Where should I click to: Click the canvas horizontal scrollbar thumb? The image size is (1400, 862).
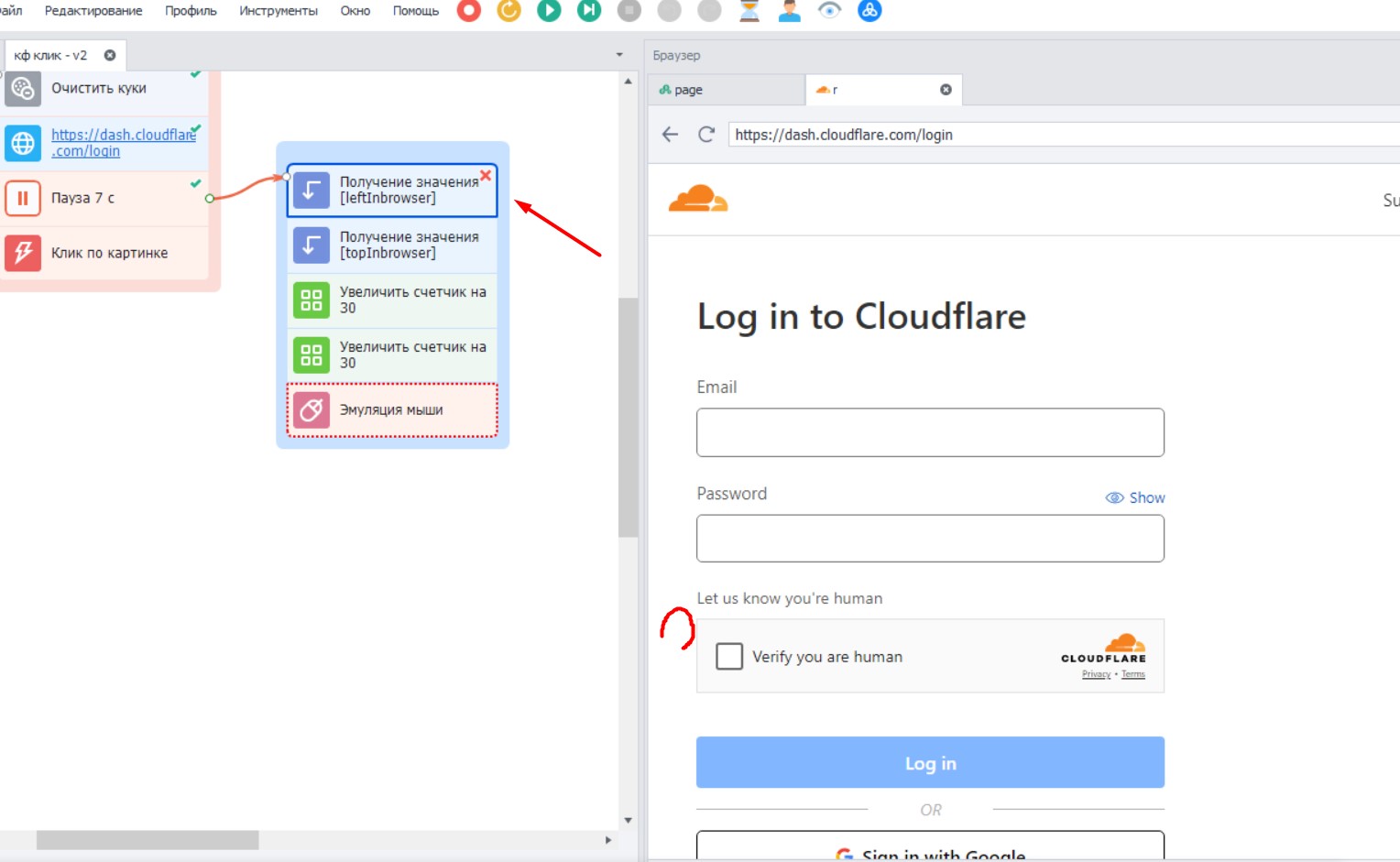pyautogui.click(x=148, y=840)
